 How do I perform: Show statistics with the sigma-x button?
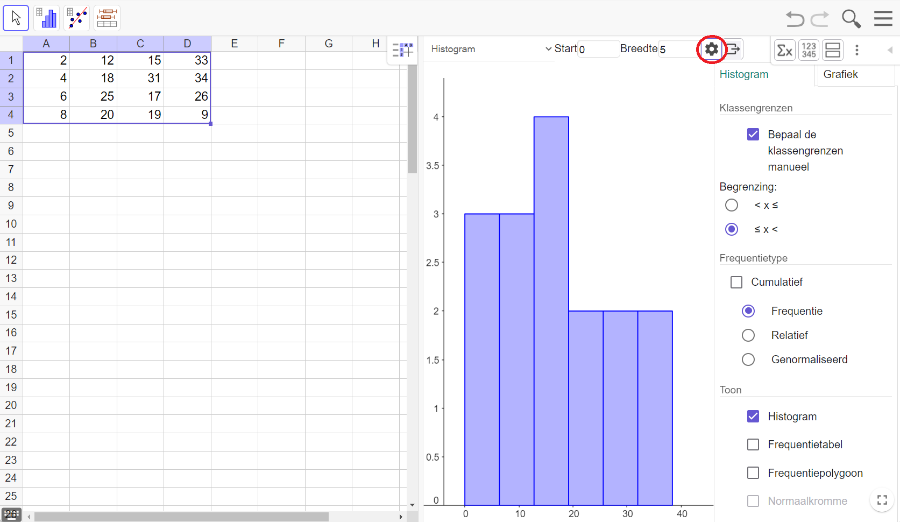pos(785,49)
